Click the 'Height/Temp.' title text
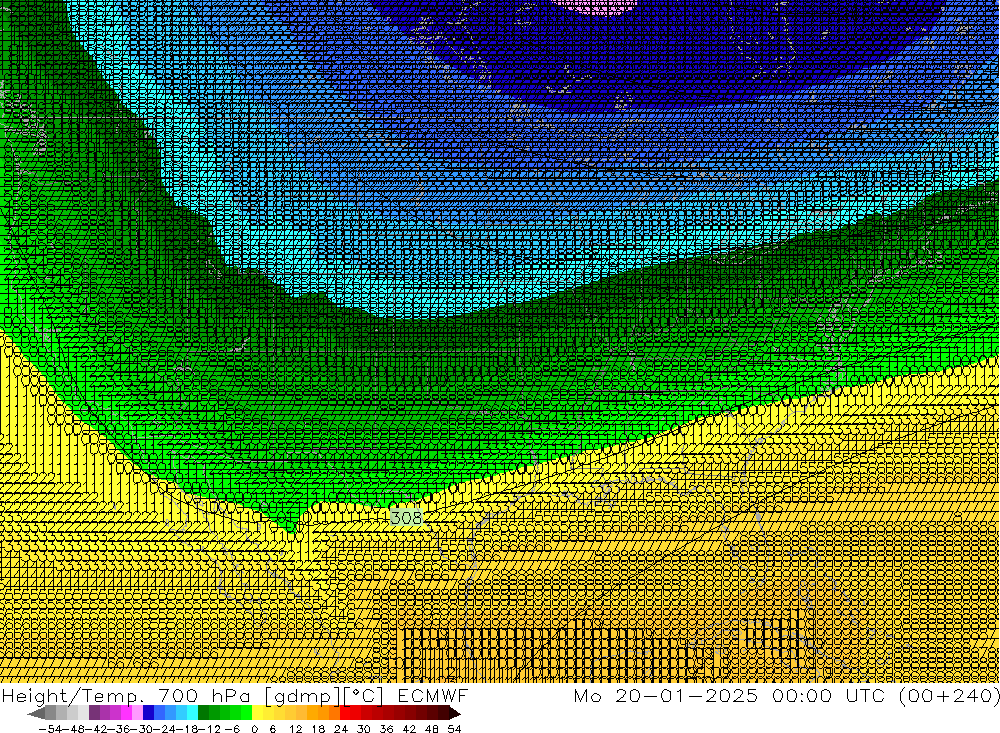 [x=74, y=696]
